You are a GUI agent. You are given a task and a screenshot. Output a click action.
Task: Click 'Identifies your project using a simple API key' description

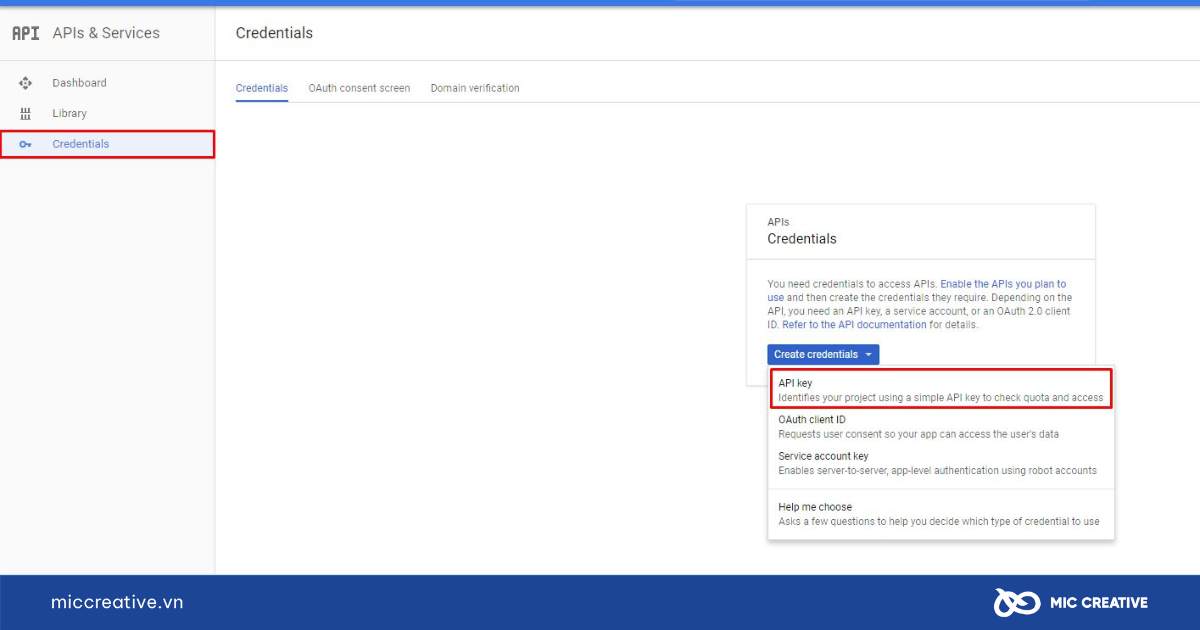tap(941, 398)
